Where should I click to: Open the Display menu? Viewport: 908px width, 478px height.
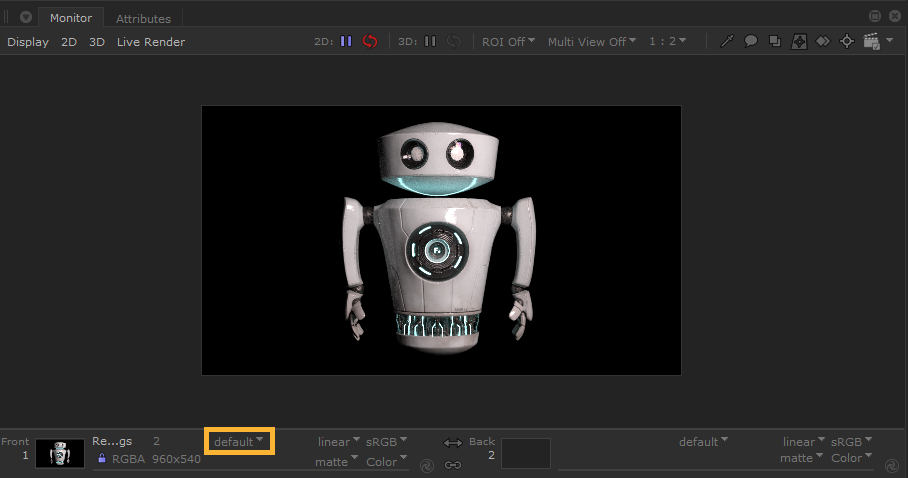(x=28, y=42)
